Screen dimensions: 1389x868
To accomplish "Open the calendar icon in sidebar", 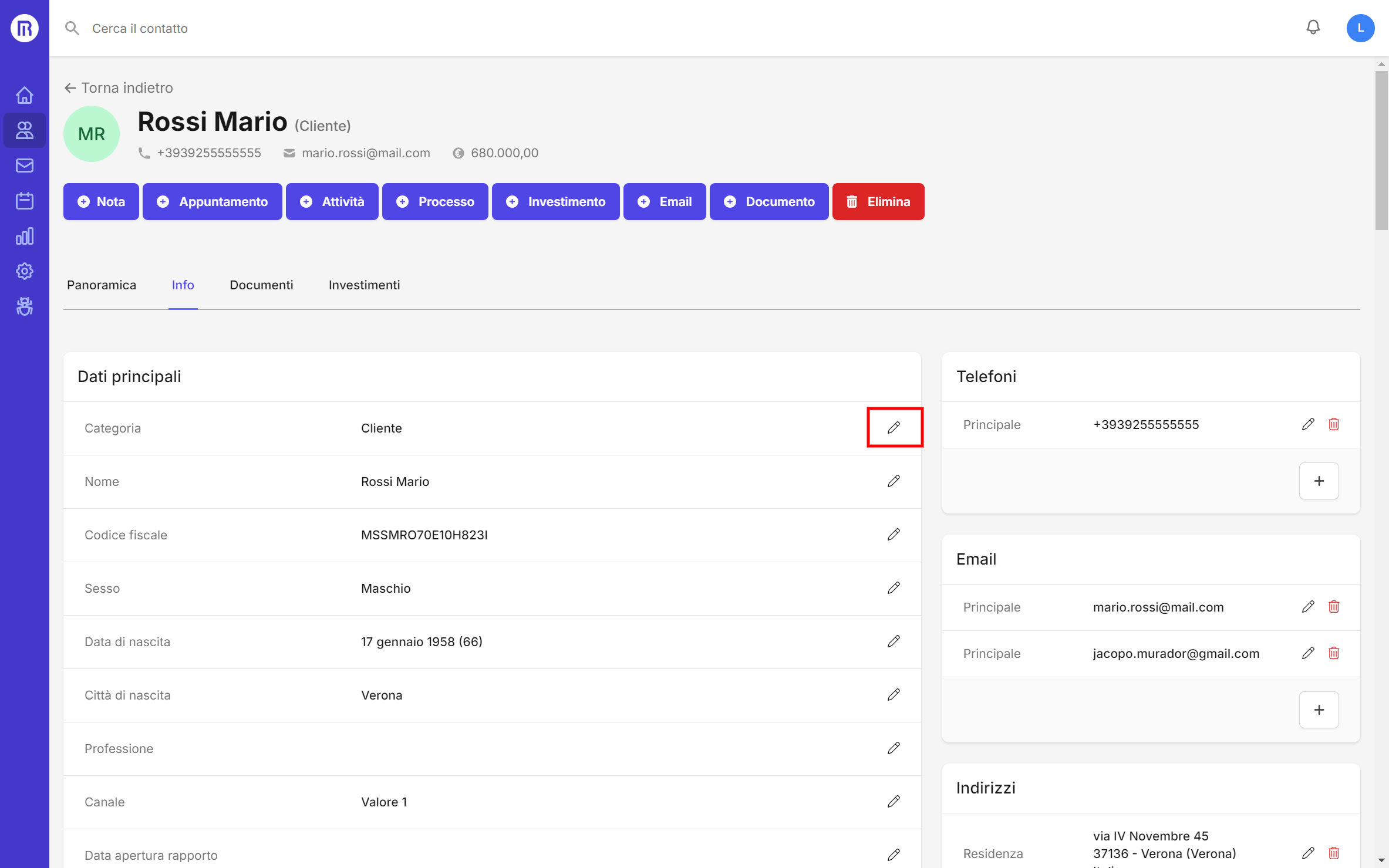I will tap(25, 201).
